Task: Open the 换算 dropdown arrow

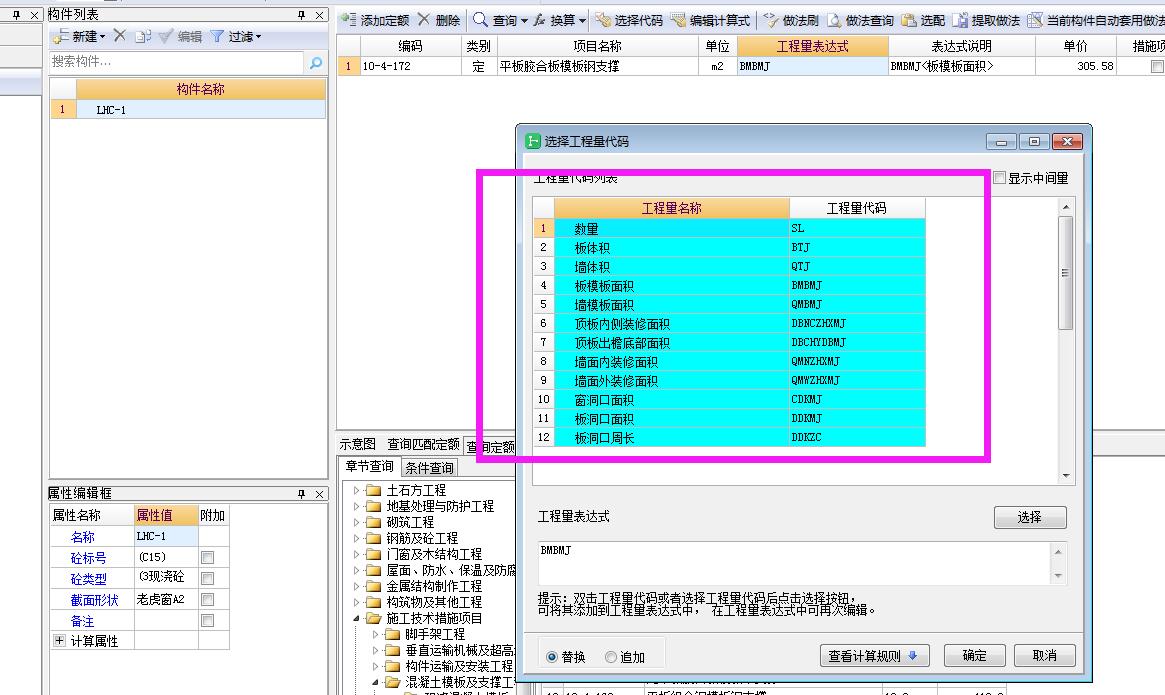Action: coord(582,21)
